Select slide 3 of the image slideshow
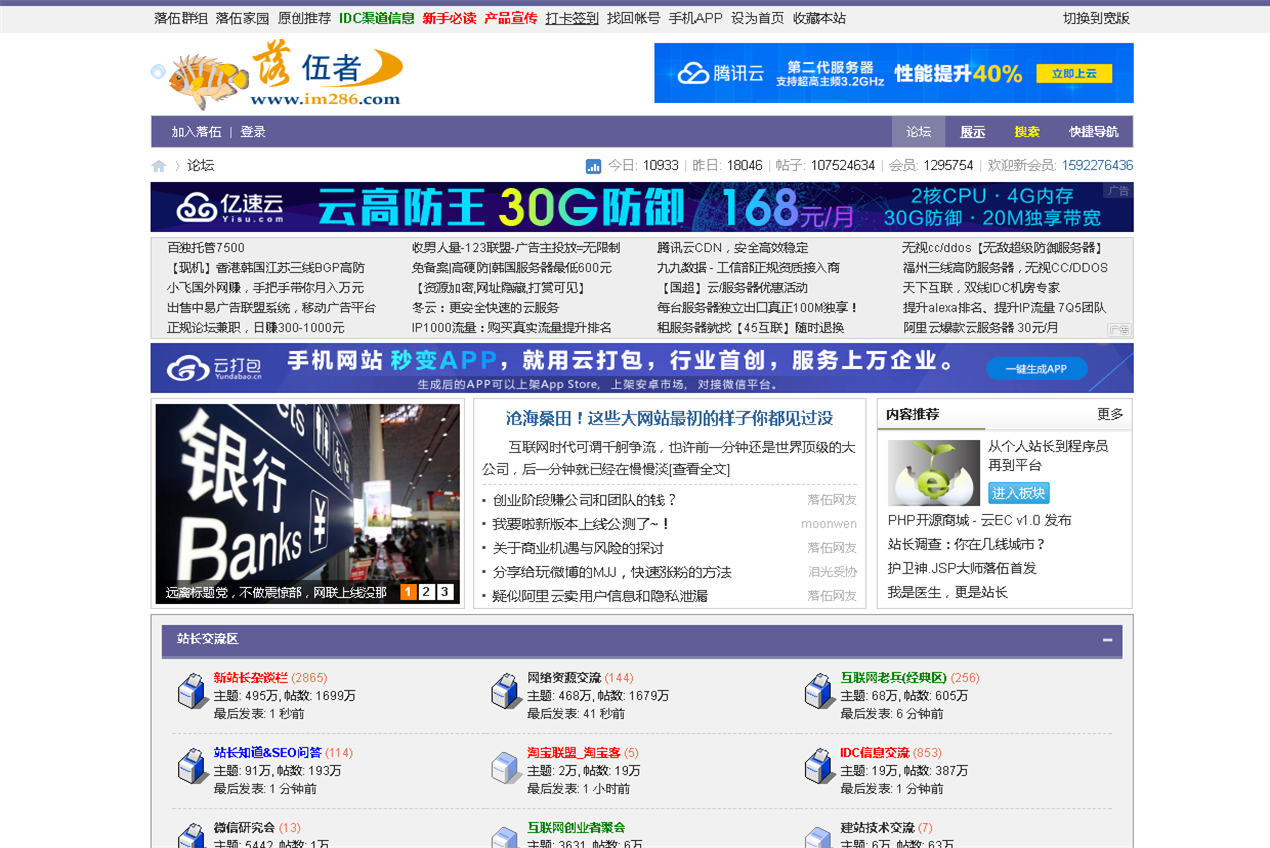Viewport: 1270px width, 848px height. 445,592
